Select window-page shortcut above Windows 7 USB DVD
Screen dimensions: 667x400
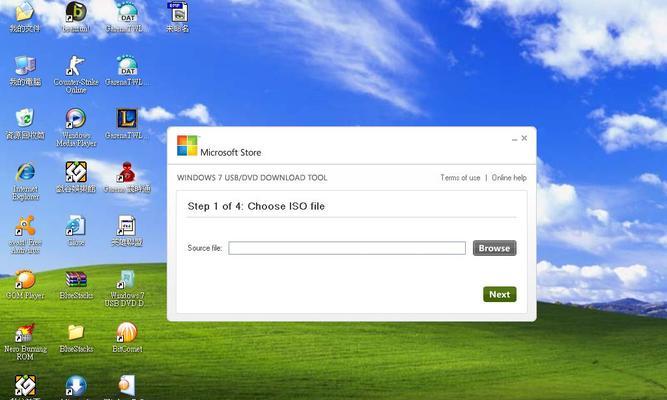tap(127, 231)
